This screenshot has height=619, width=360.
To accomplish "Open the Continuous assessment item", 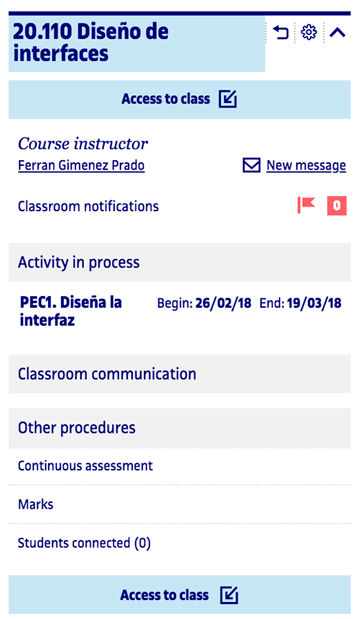I will point(180,466).
